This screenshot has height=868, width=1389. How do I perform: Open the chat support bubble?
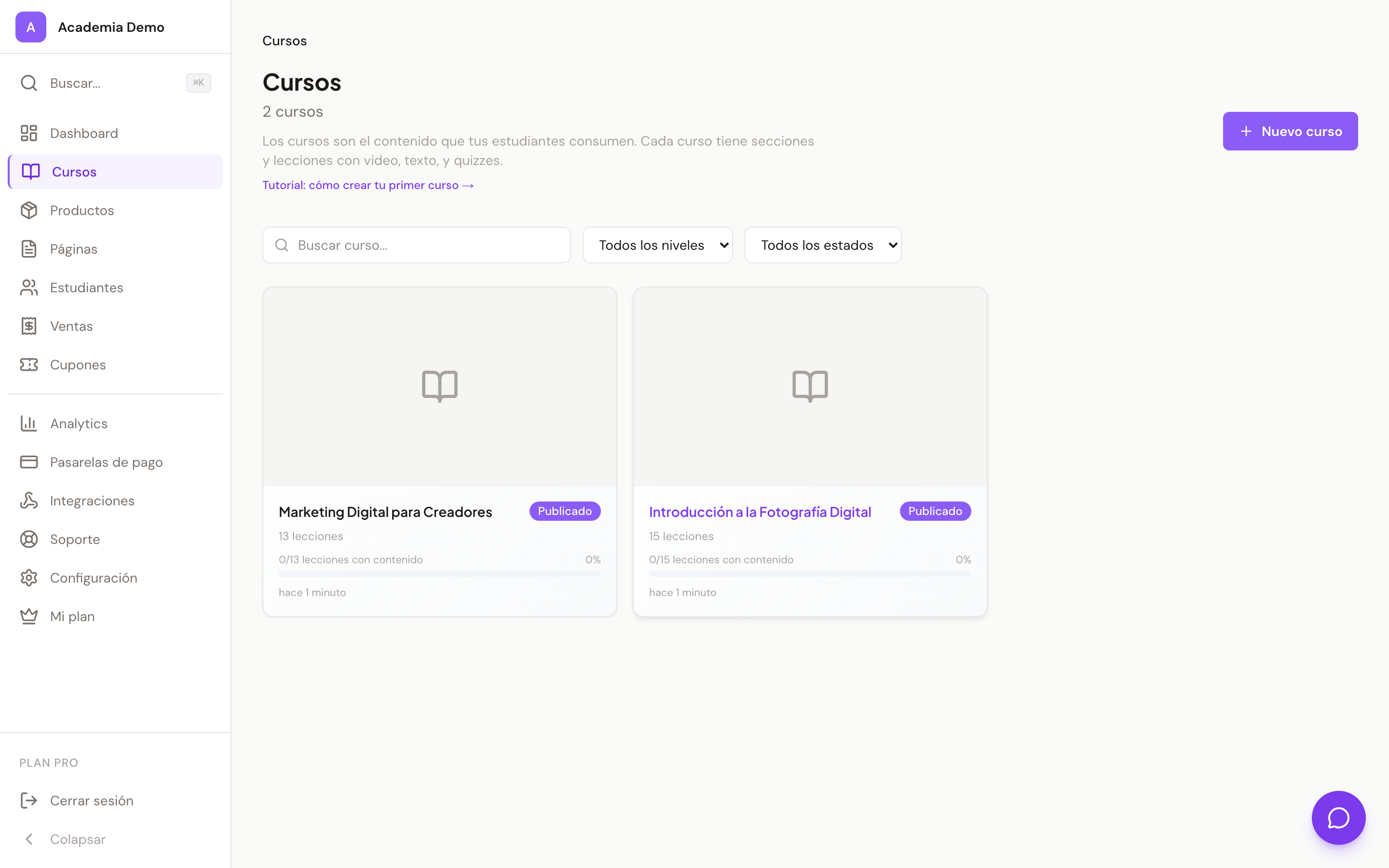(x=1338, y=817)
